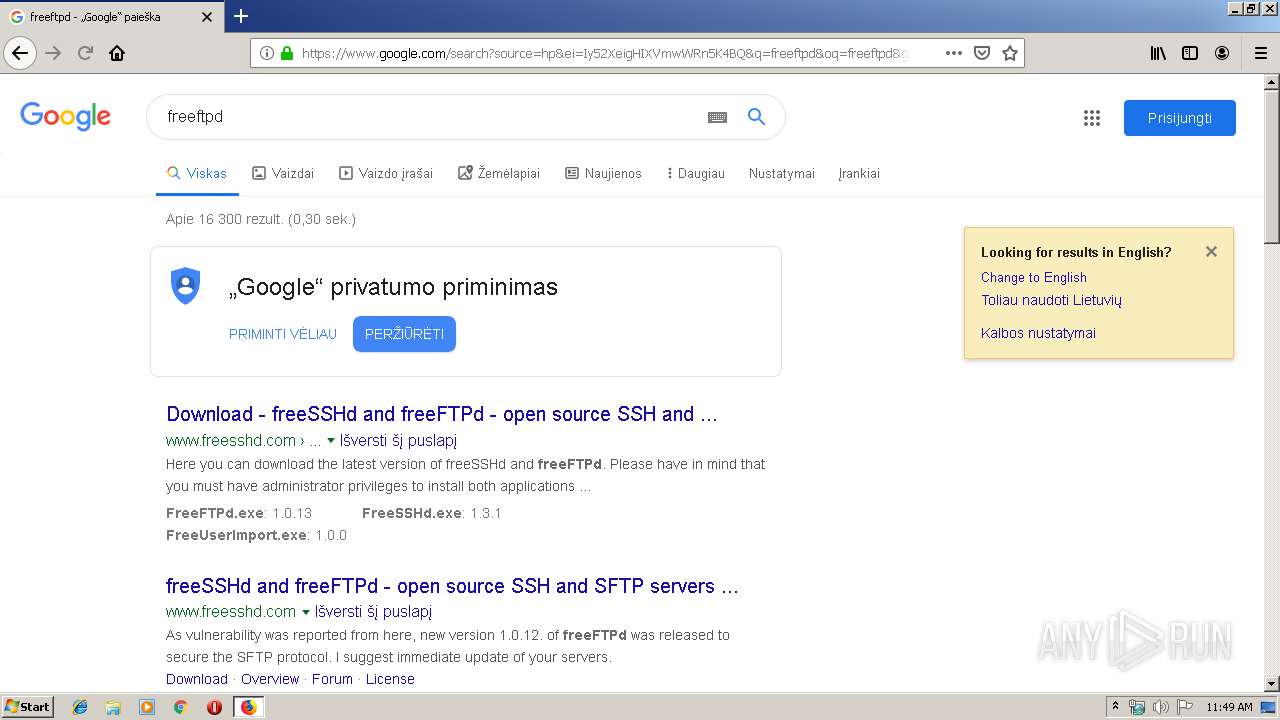Image resolution: width=1280 pixels, height=720 pixels.
Task: Open the Download sitelink
Action: point(197,679)
